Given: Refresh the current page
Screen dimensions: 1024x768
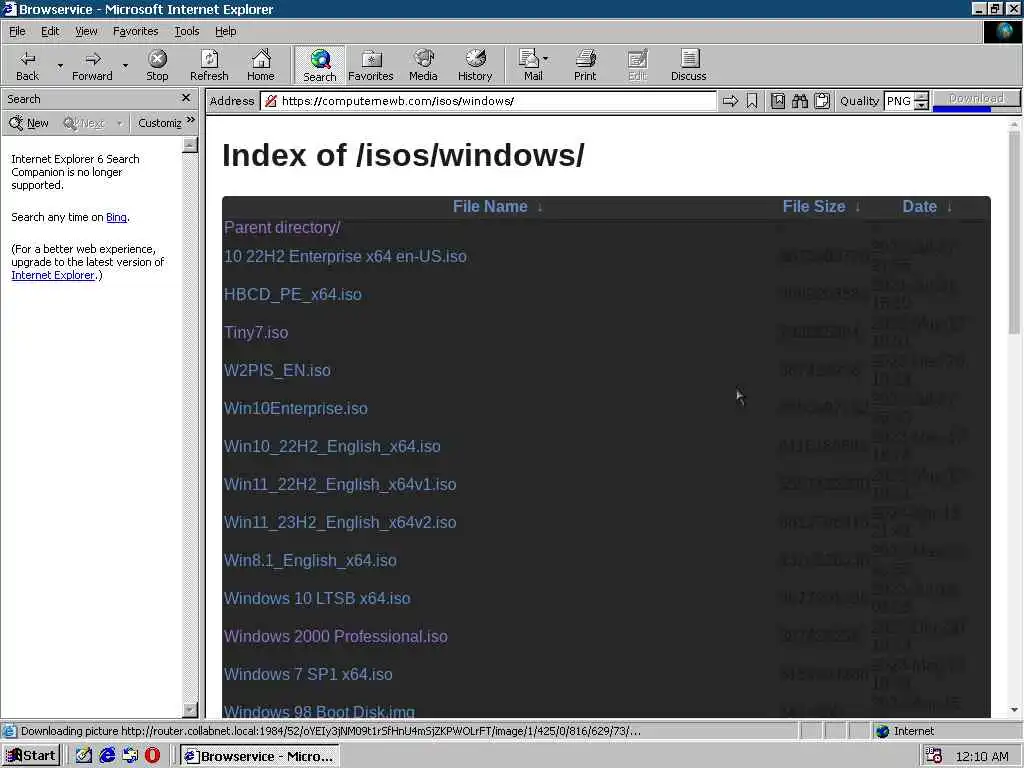Looking at the screenshot, I should 209,65.
